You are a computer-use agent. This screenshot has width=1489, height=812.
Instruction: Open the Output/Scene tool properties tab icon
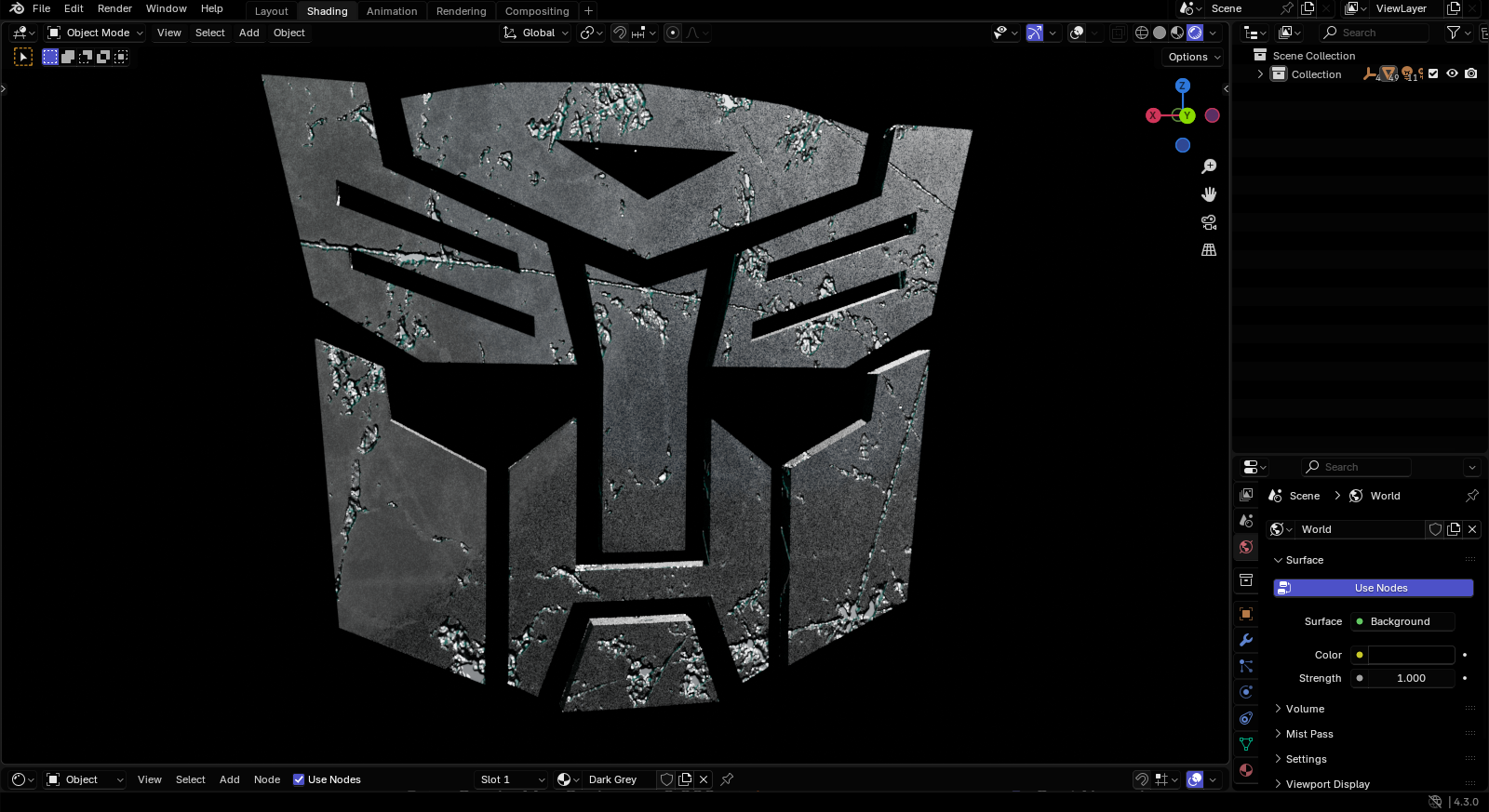[x=1246, y=521]
